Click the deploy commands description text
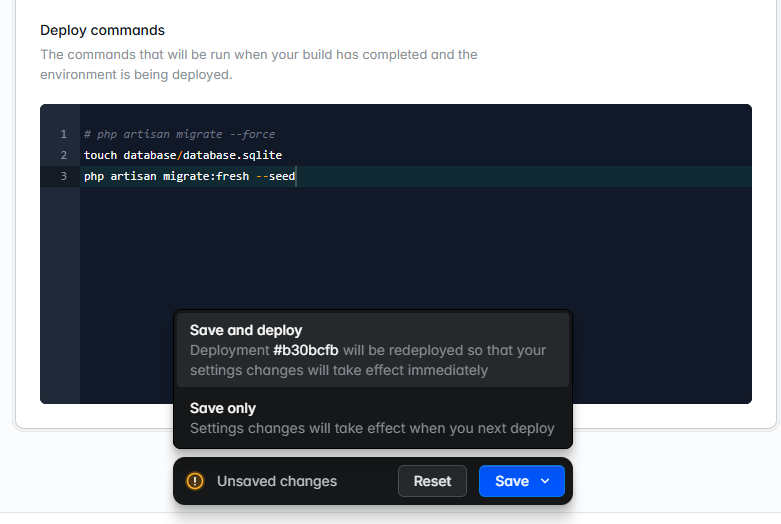The image size is (781, 524). click(258, 64)
